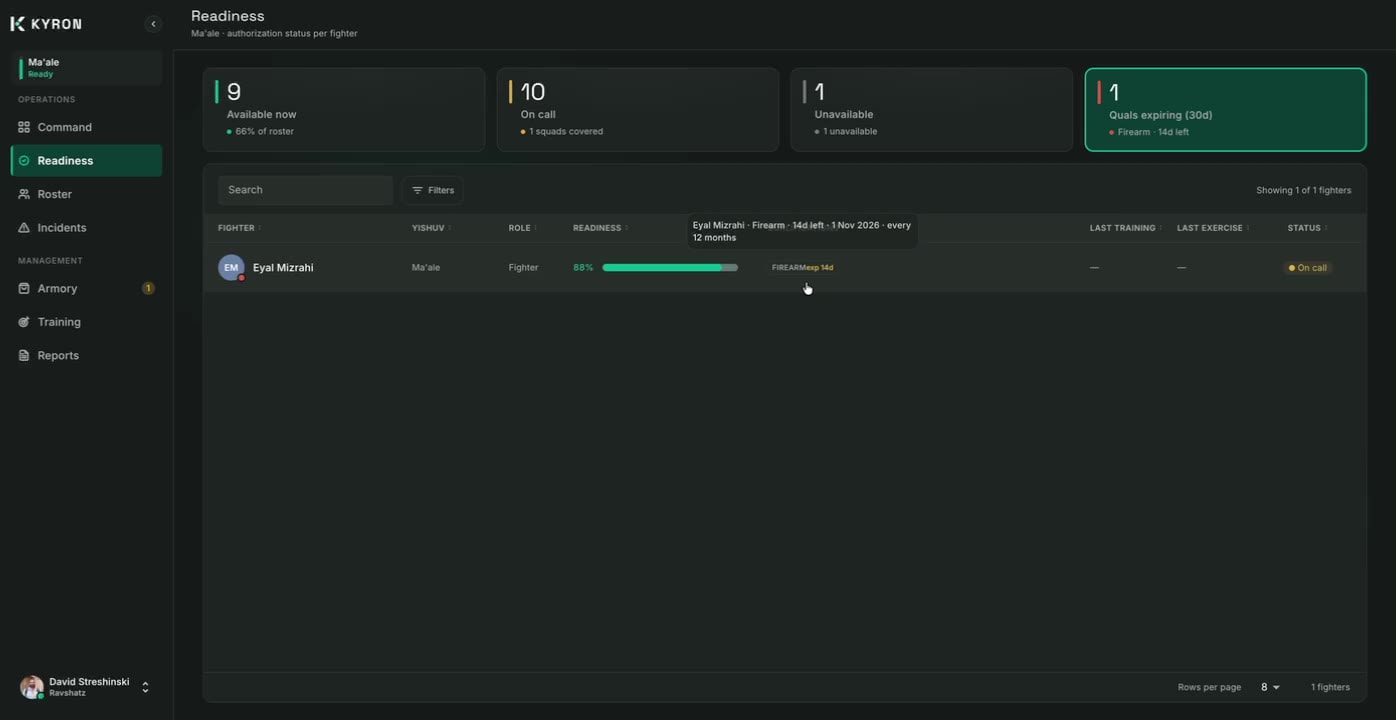
Task: Click the Incidents warning triangle icon
Action: 24,228
